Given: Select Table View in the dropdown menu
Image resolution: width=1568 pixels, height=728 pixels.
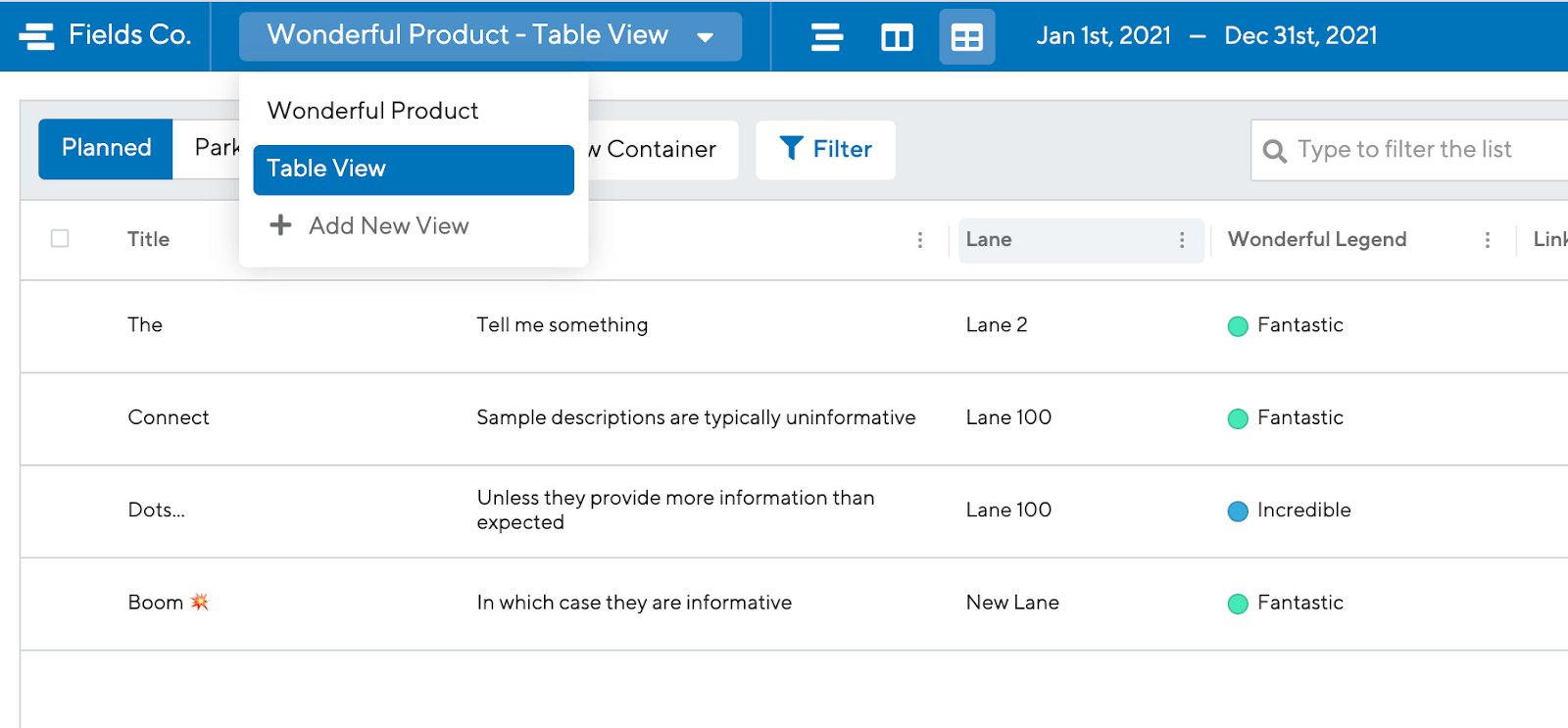Looking at the screenshot, I should tap(413, 170).
